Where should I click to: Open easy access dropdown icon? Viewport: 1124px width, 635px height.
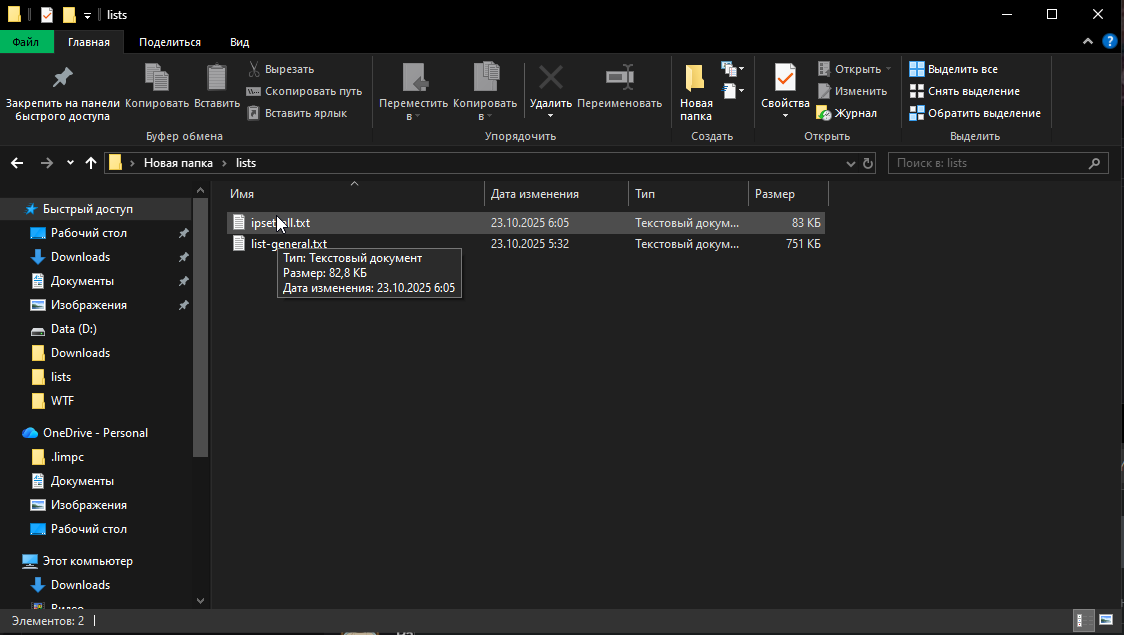click(732, 91)
